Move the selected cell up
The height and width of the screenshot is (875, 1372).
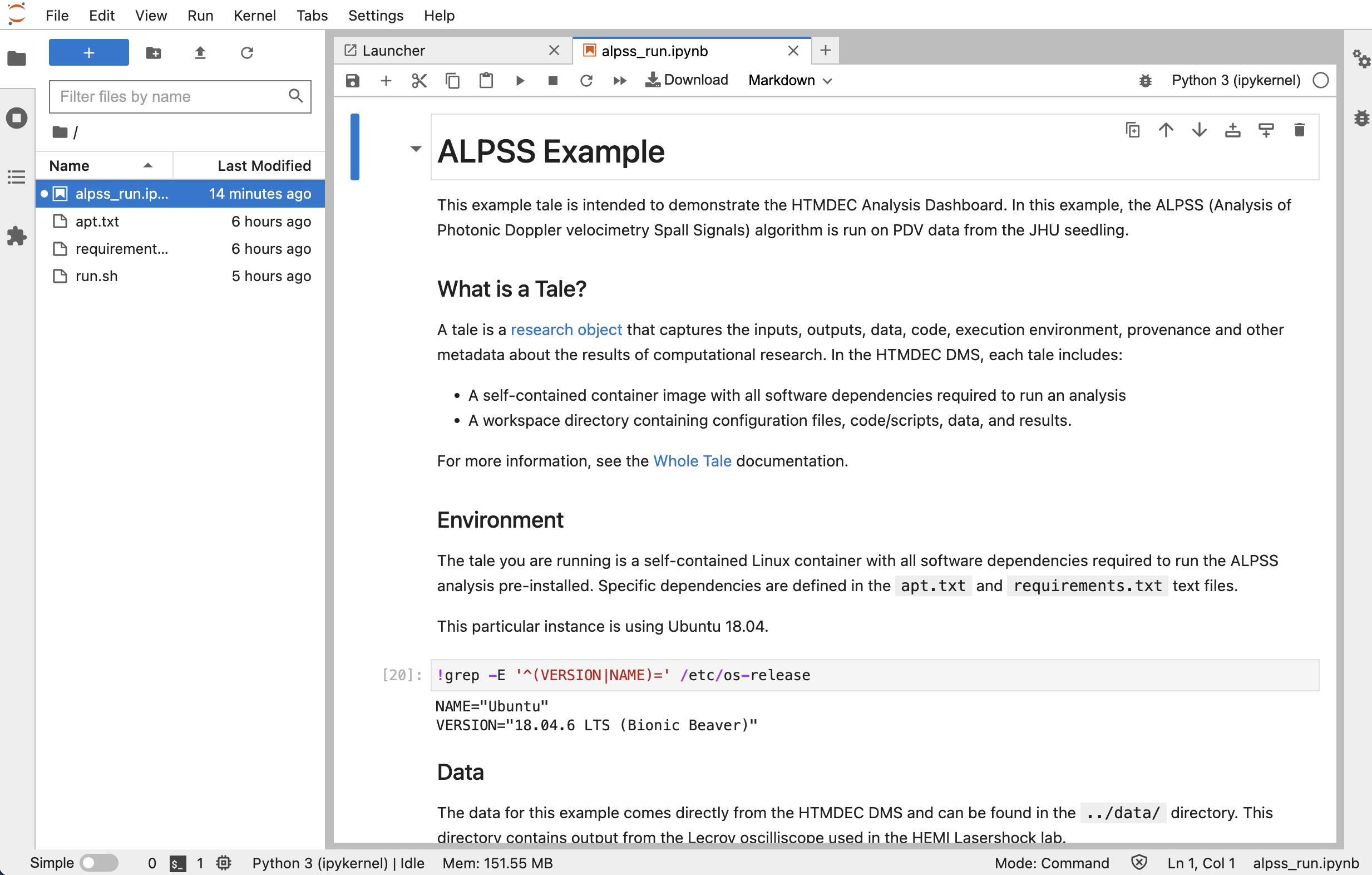tap(1166, 129)
